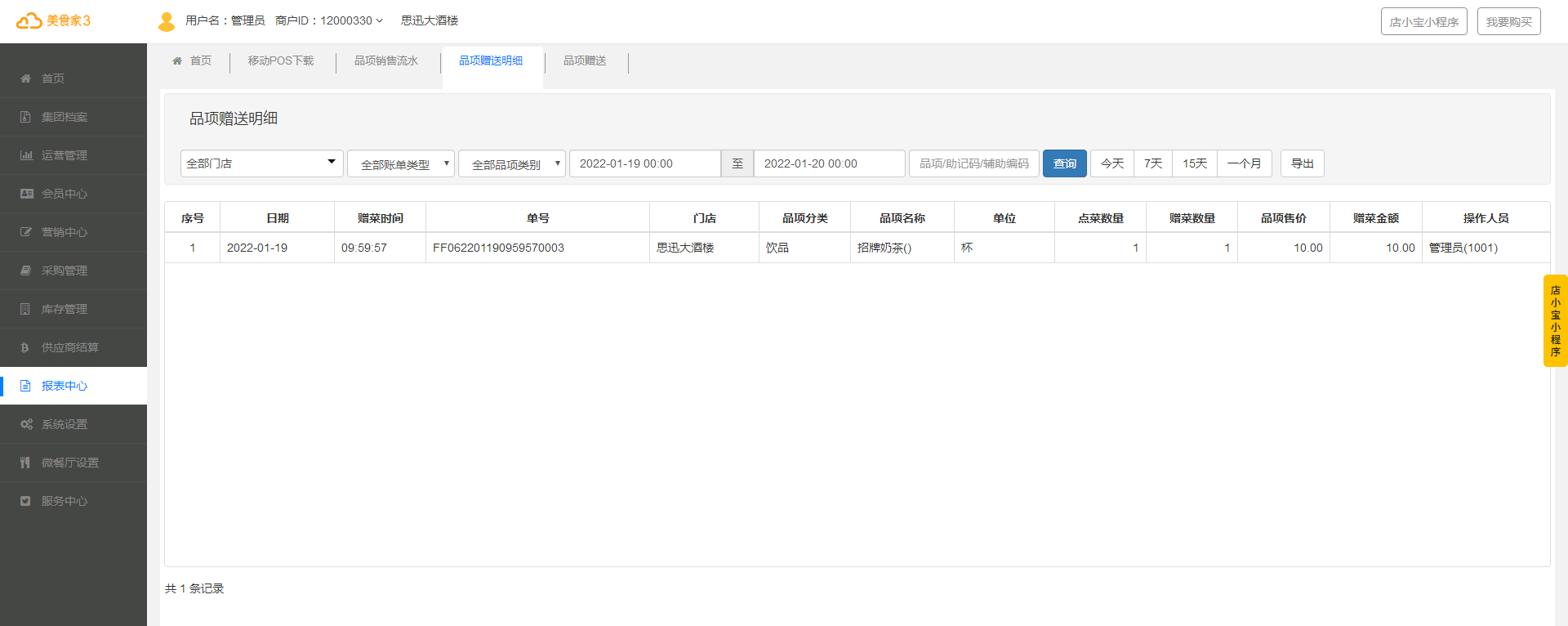
Task: Click the 会员中心 card icon
Action: coord(26,194)
